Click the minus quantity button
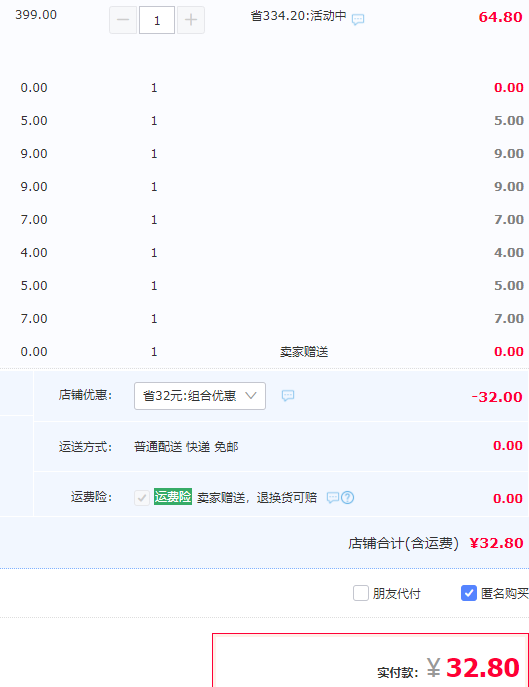Viewport: 529px width, 687px height. point(123,20)
